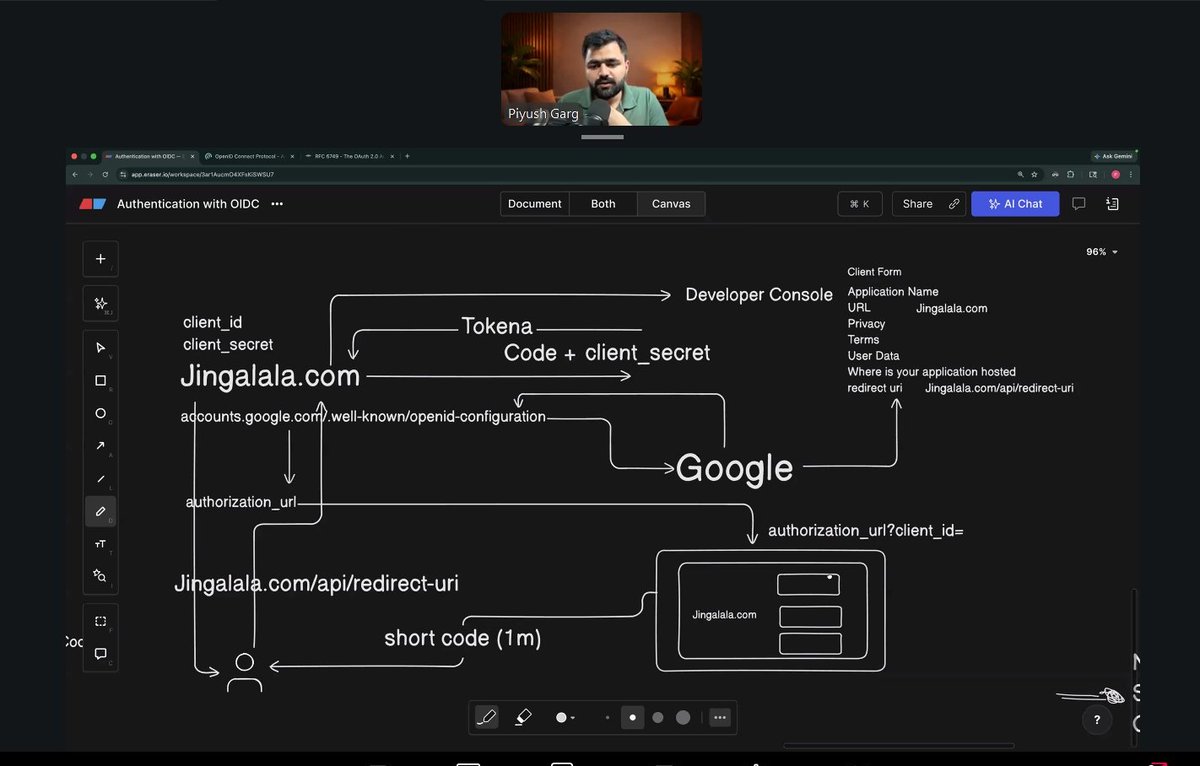This screenshot has width=1200, height=766.
Task: Select the rectangle shape tool
Action: click(100, 381)
